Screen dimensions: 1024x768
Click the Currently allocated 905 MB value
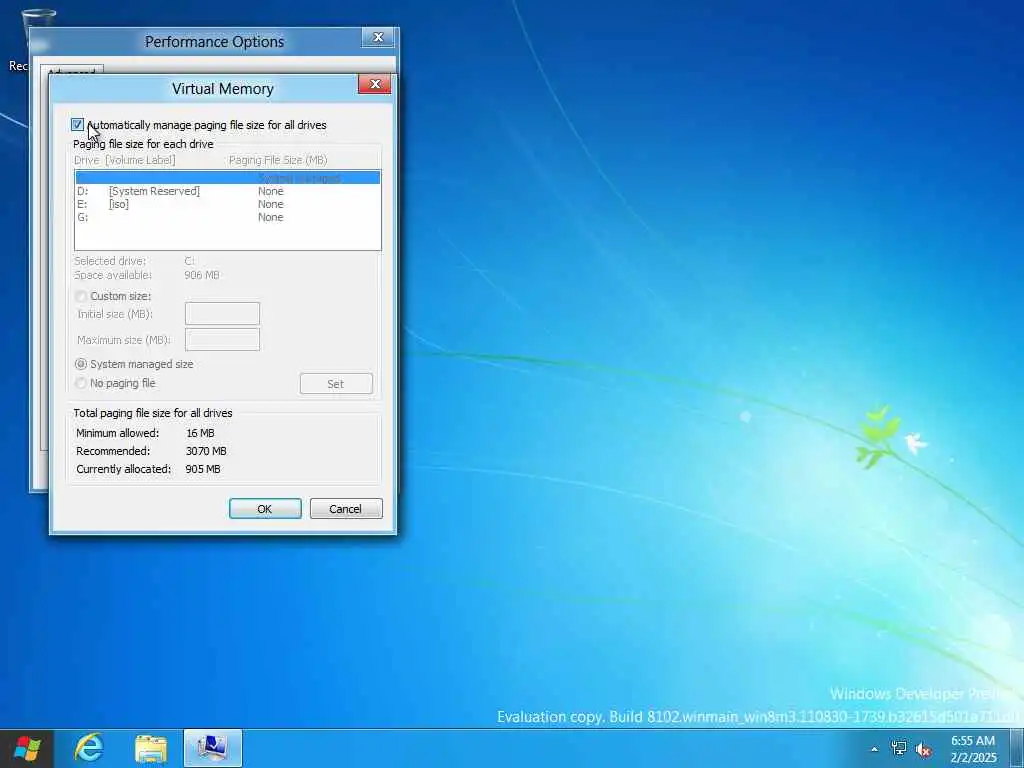[x=203, y=470]
